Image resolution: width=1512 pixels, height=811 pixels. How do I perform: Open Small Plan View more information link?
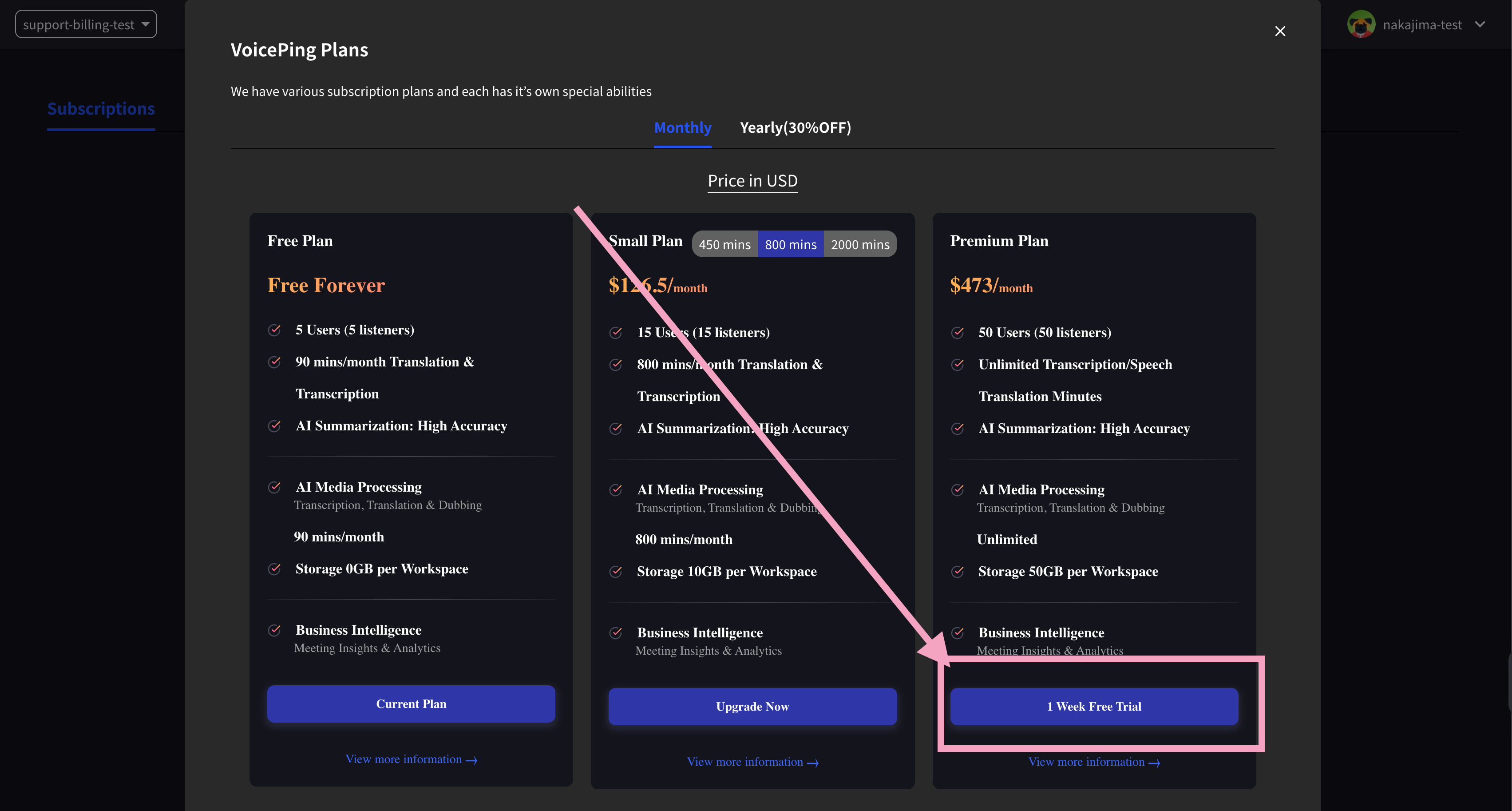click(x=752, y=762)
